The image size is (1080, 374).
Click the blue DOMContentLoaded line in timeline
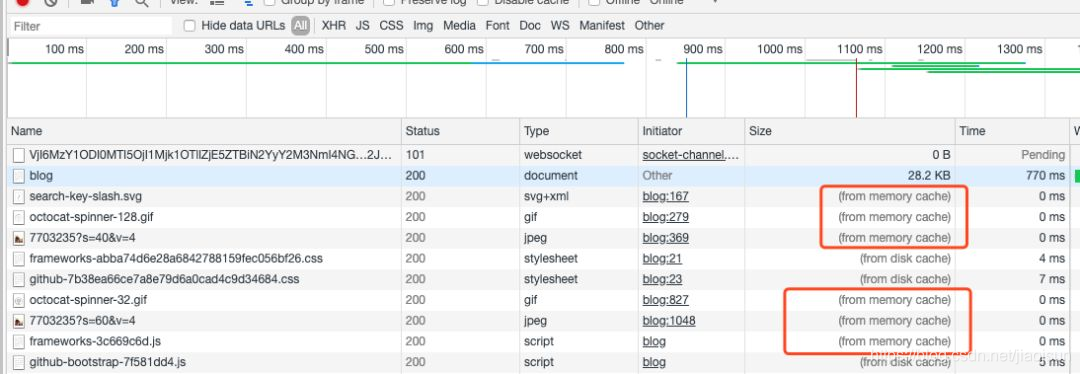[686, 88]
